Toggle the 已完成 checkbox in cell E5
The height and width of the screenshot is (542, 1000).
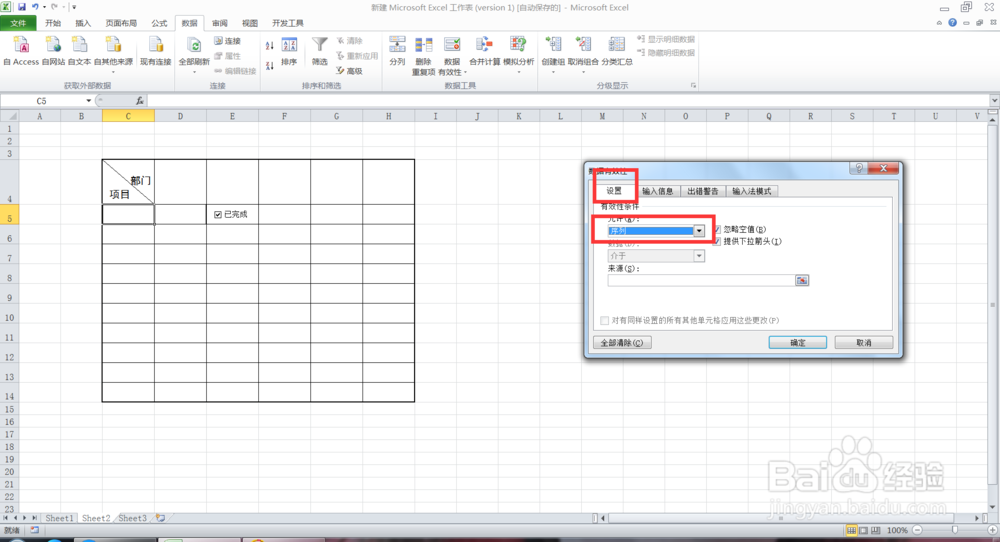pos(218,215)
